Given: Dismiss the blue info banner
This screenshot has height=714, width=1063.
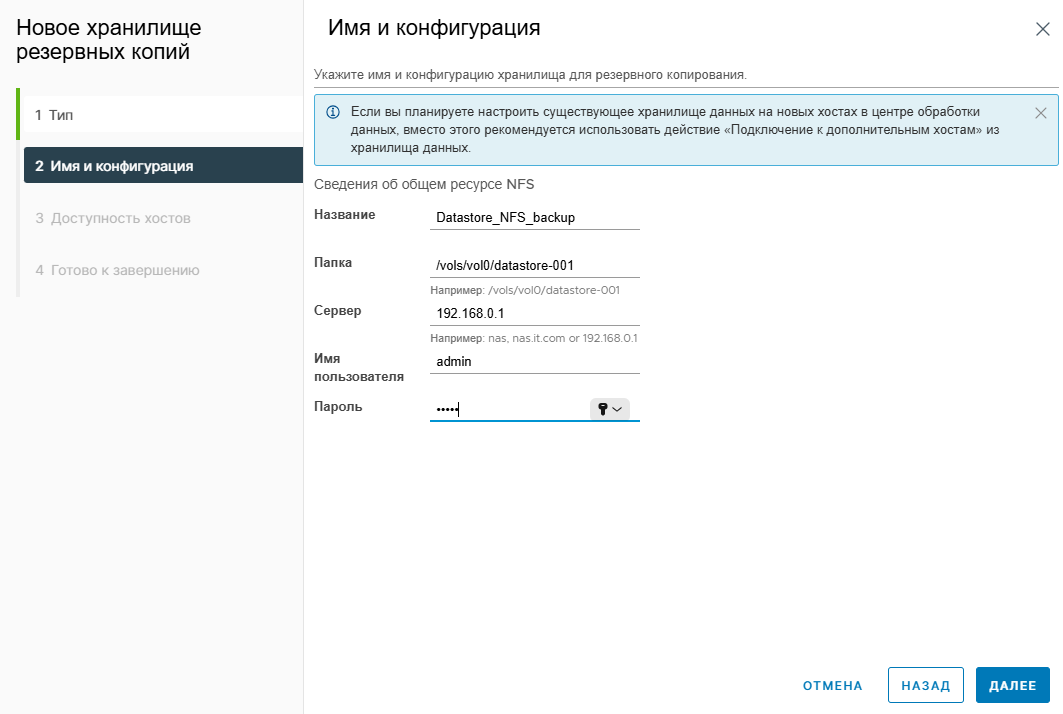Looking at the screenshot, I should coord(1041,113).
